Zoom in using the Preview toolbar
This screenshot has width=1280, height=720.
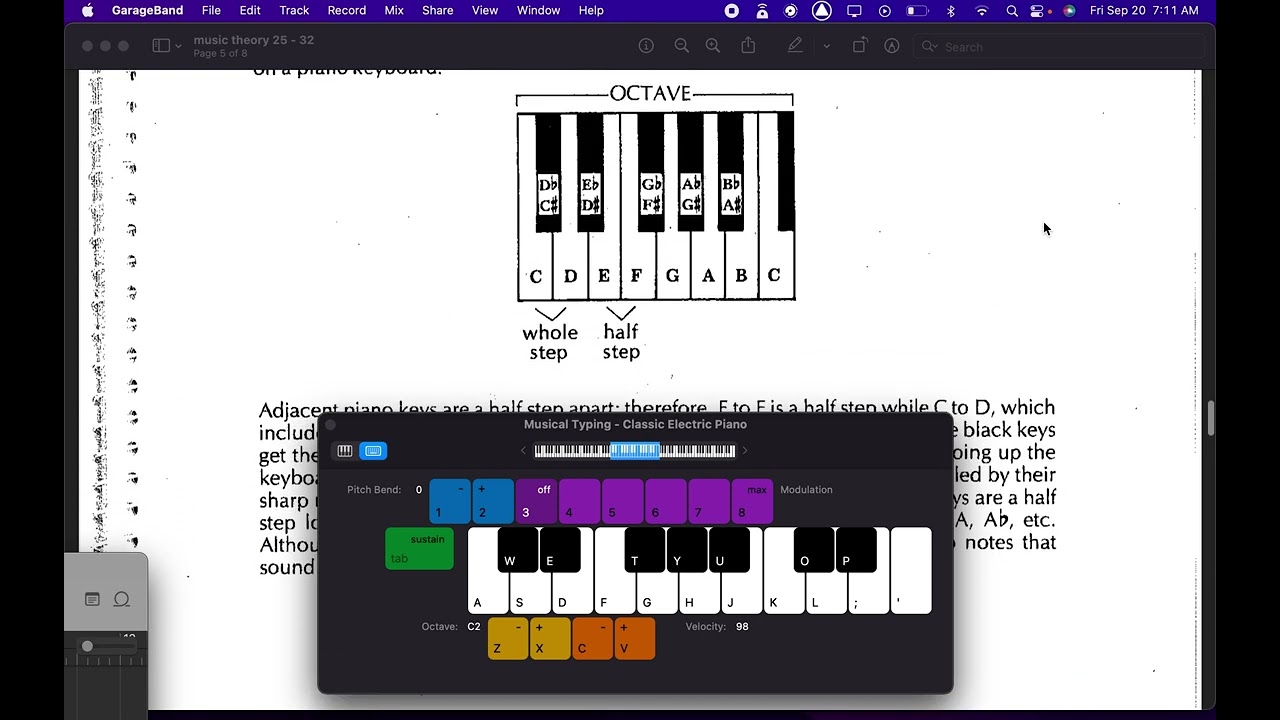point(713,46)
